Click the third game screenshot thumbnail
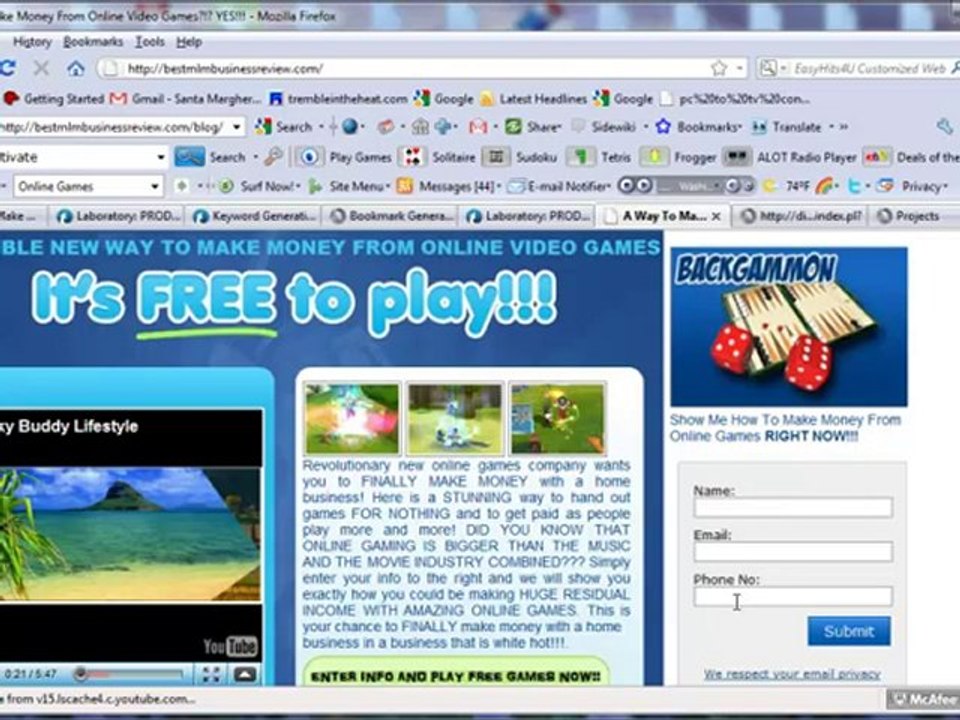Image resolution: width=960 pixels, height=720 pixels. 558,418
